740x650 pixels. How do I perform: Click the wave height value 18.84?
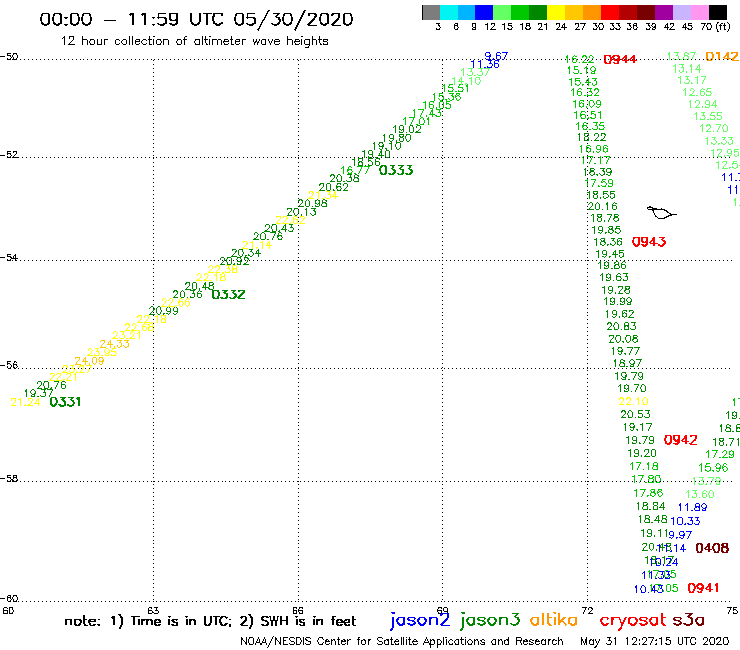651,506
